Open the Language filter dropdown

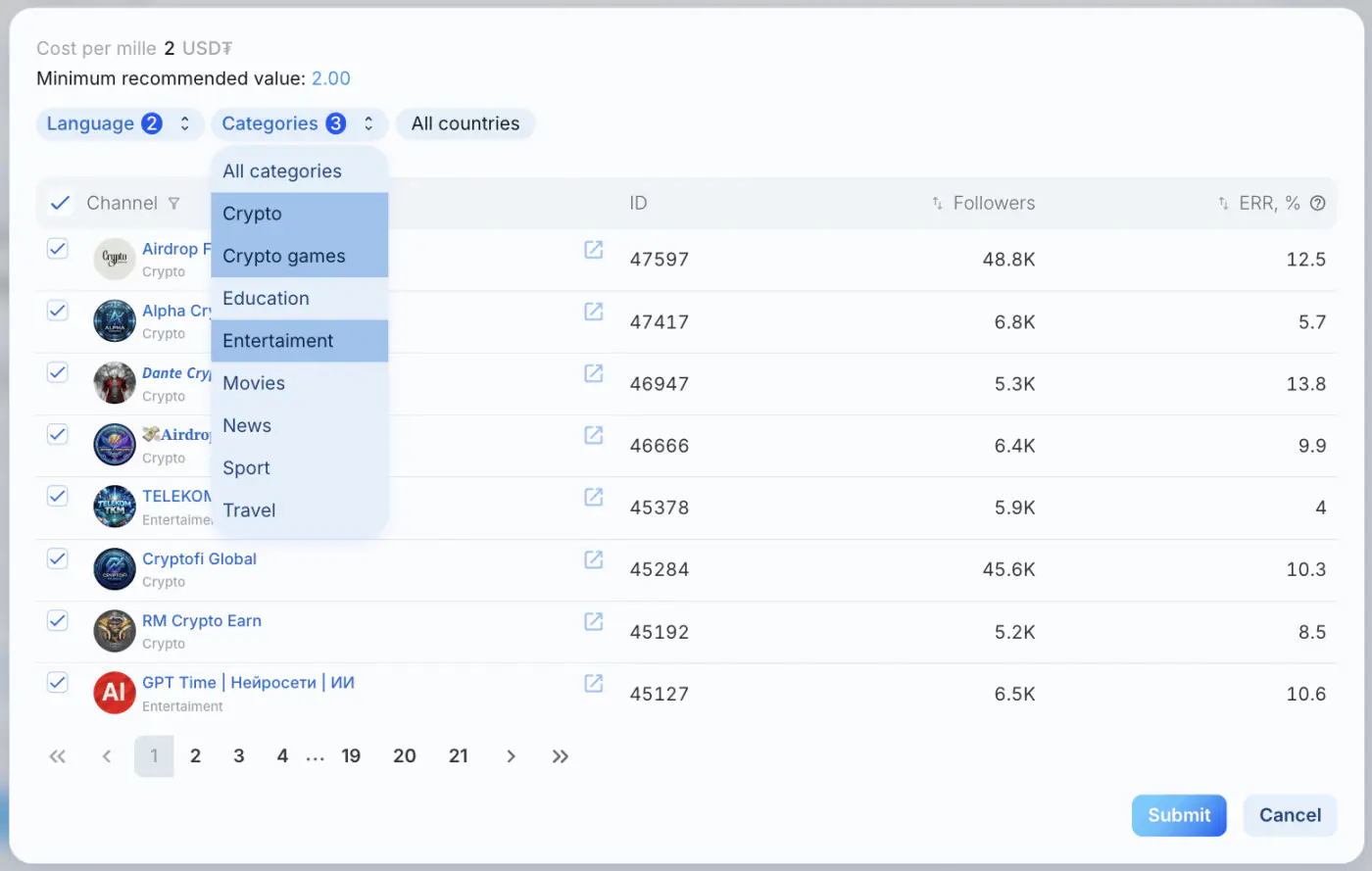[120, 123]
